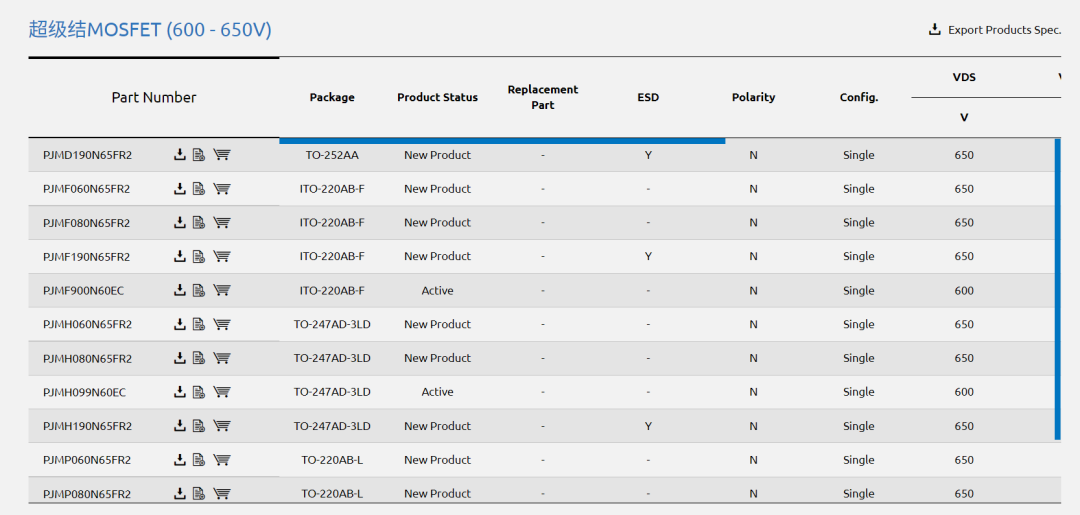
Task: Click download icon for PJMF190N65FR2
Action: click(180, 257)
